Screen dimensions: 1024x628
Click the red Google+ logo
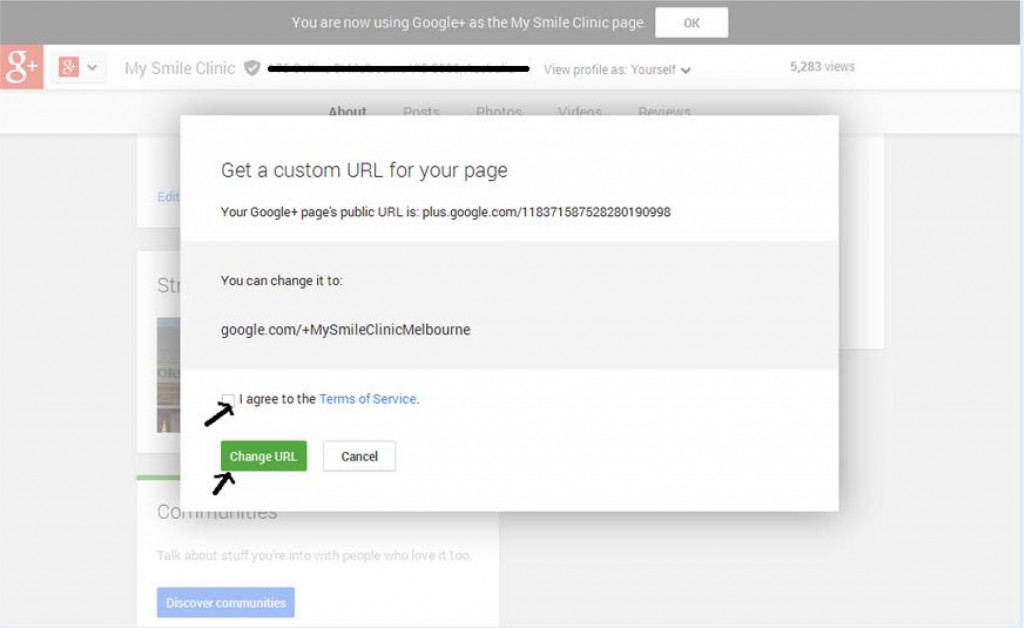click(x=20, y=68)
